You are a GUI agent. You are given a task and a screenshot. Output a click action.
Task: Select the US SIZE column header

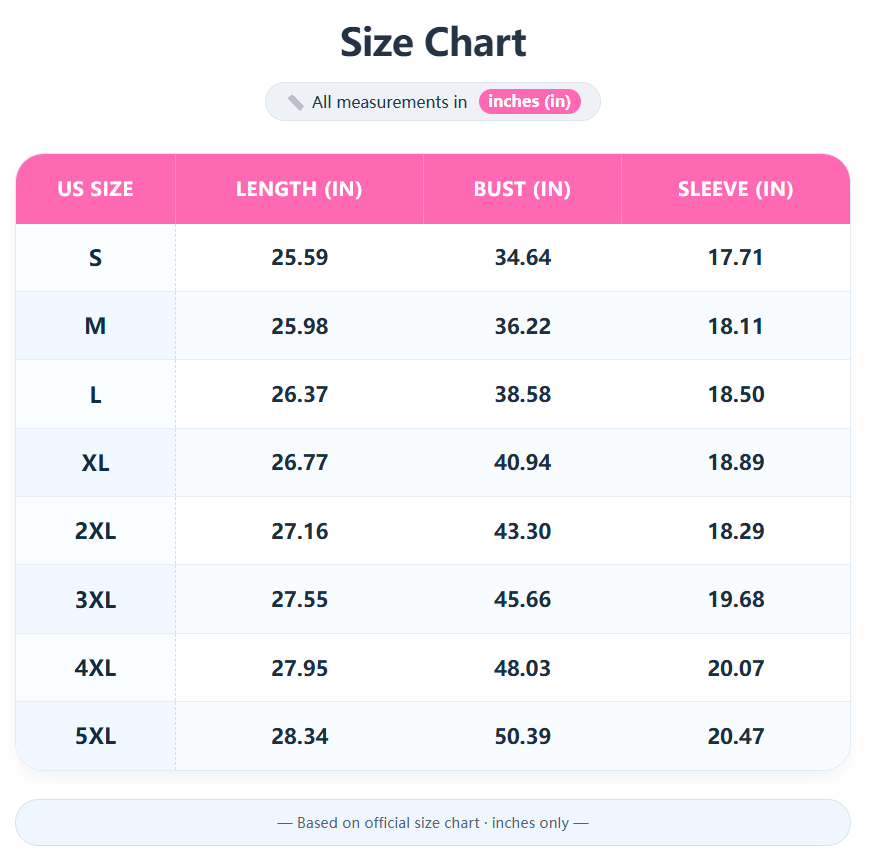point(95,189)
